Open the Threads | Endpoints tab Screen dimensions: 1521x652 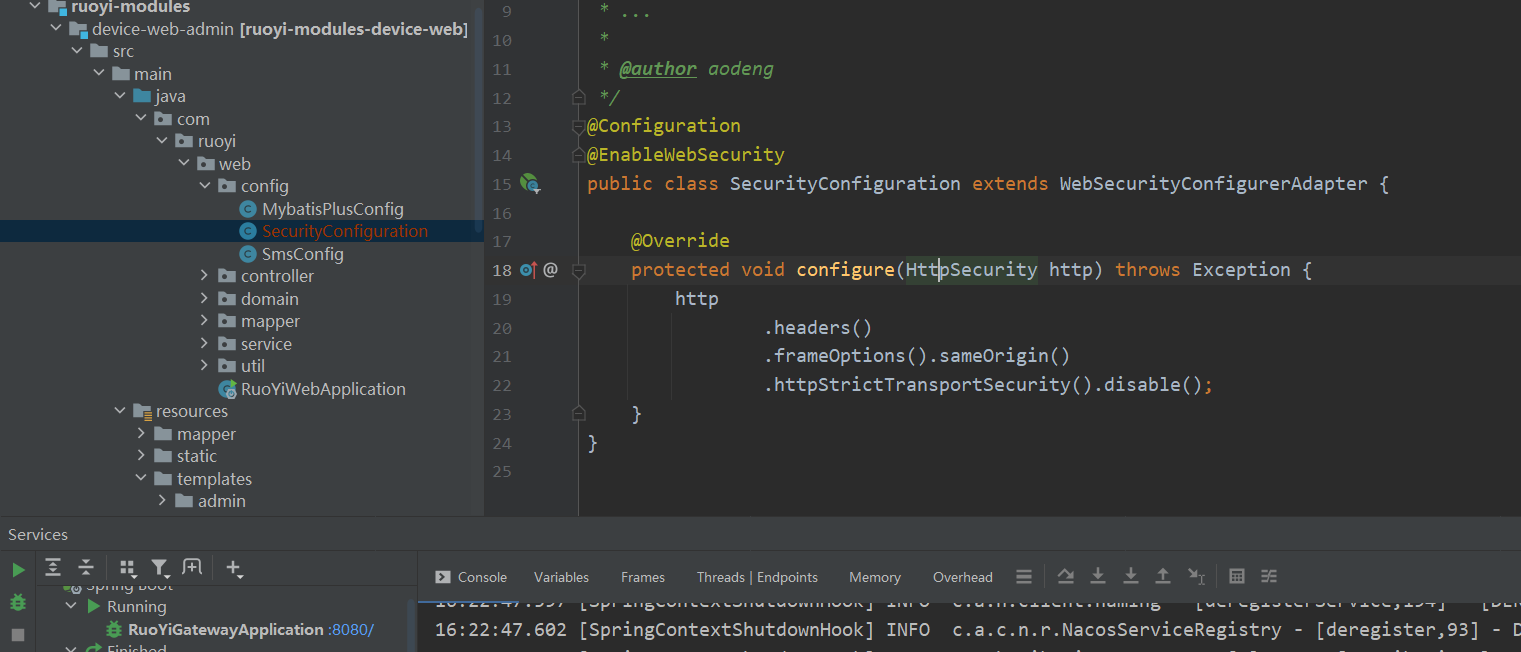757,577
